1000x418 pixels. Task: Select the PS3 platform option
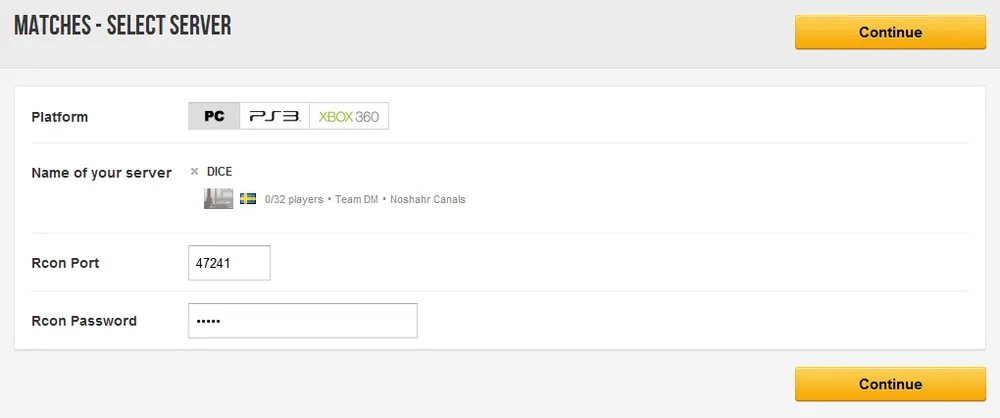275,116
